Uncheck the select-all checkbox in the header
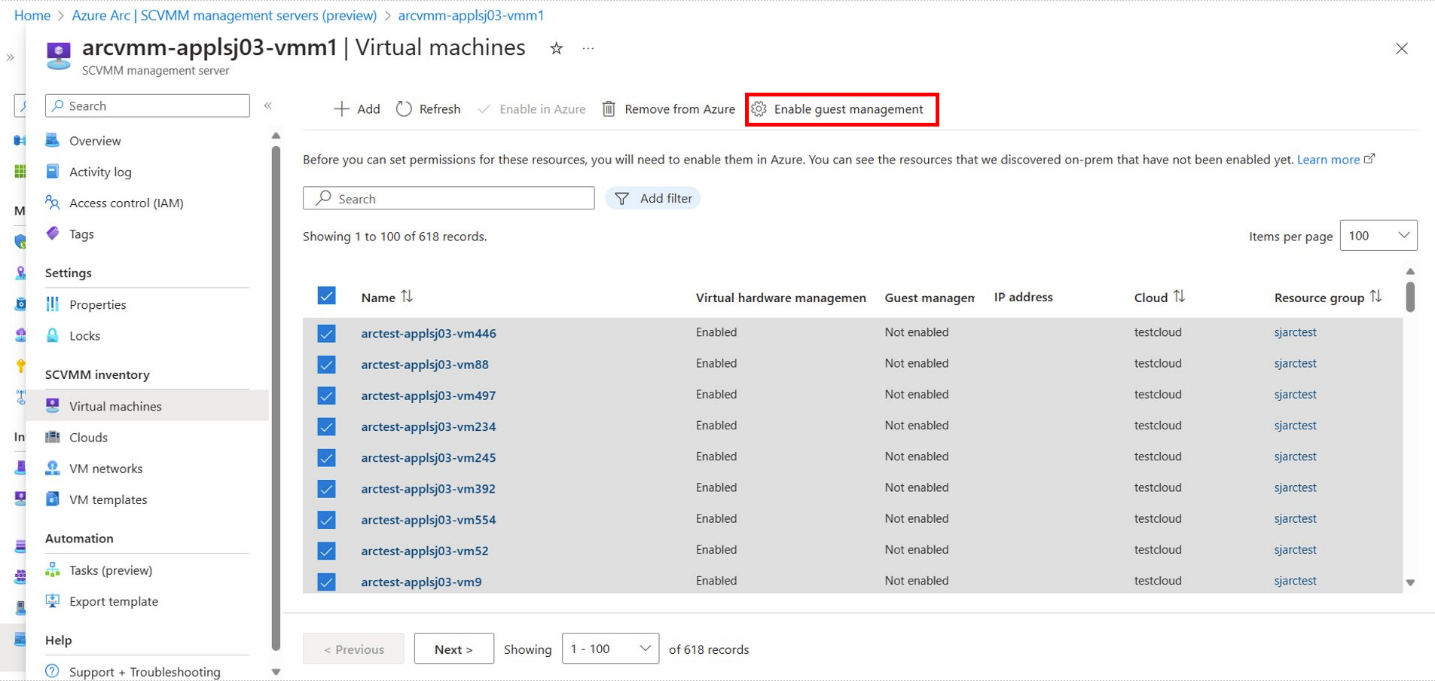 pos(326,295)
